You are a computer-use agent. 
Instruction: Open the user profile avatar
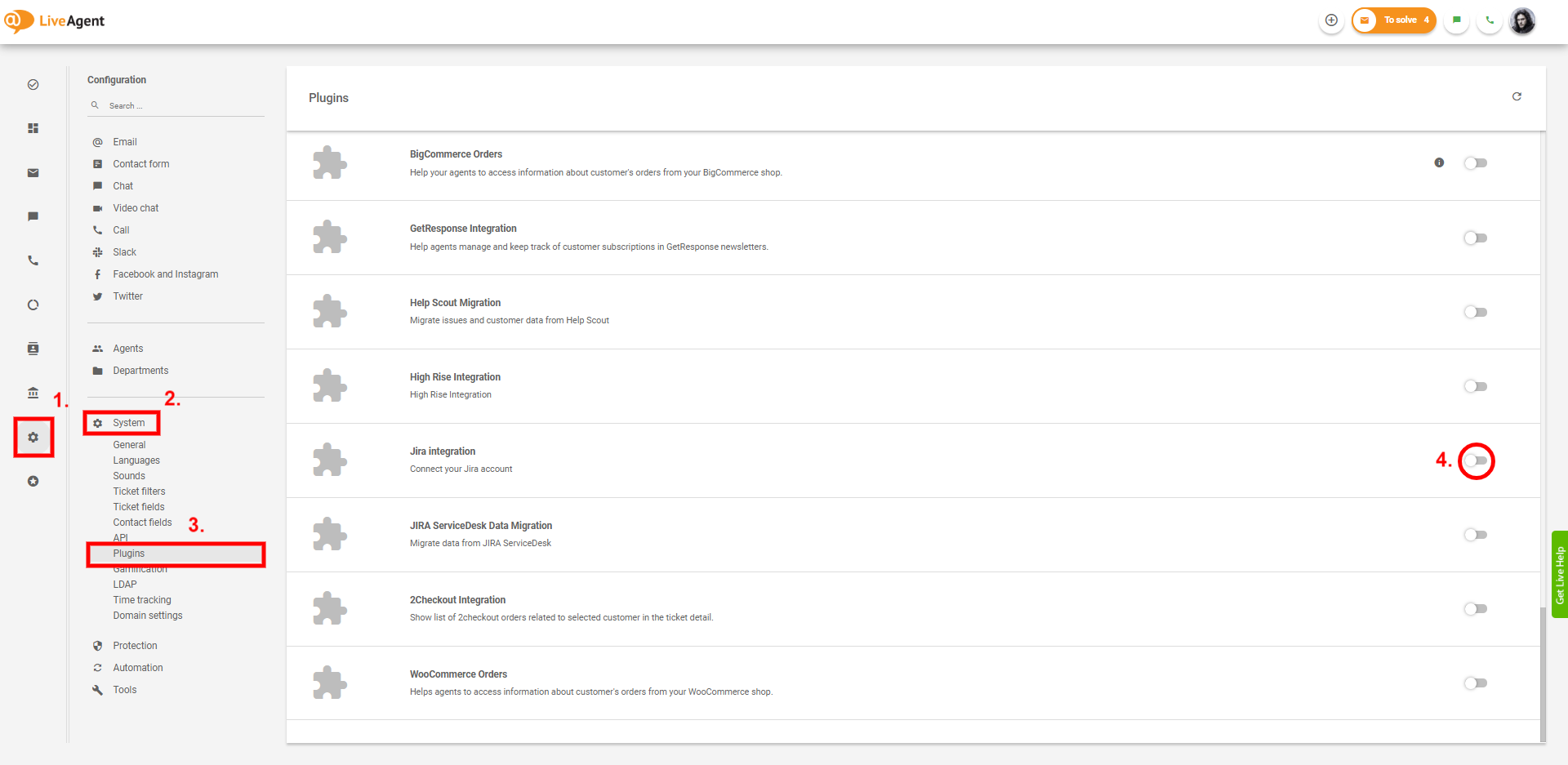(1522, 20)
